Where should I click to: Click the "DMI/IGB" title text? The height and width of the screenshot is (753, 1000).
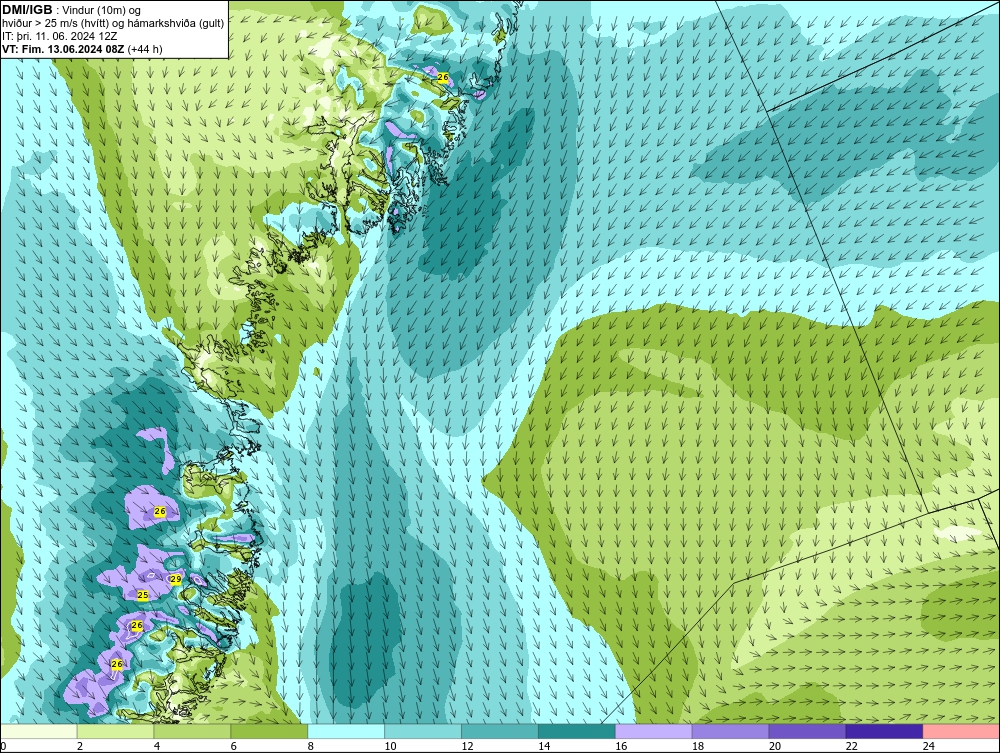point(27,10)
